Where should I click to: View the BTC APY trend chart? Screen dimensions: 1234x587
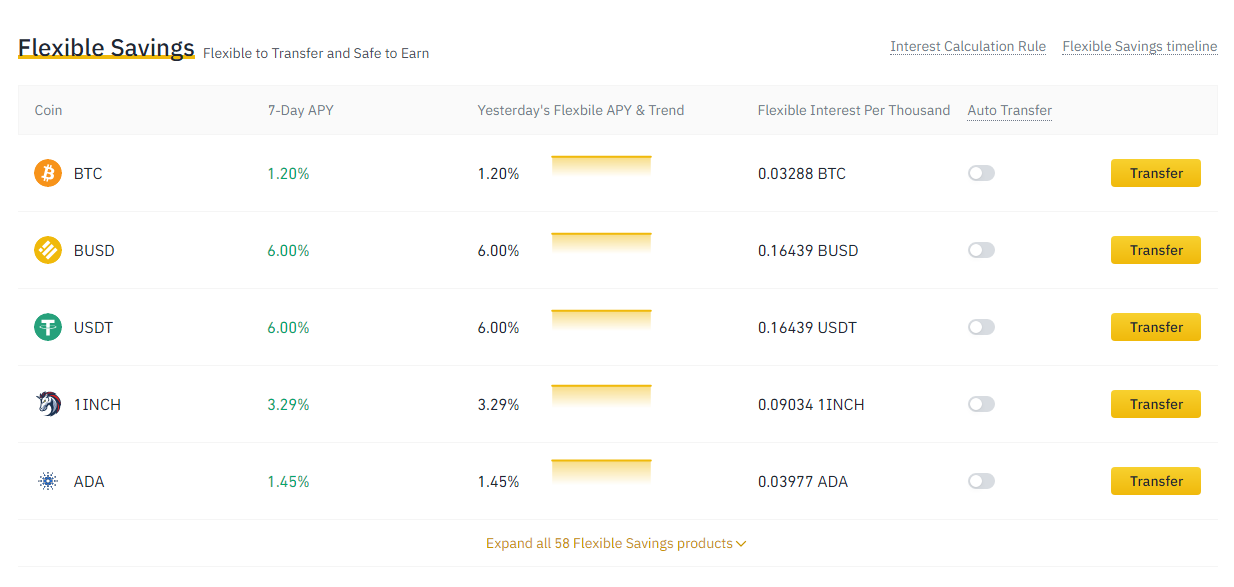pyautogui.click(x=601, y=167)
